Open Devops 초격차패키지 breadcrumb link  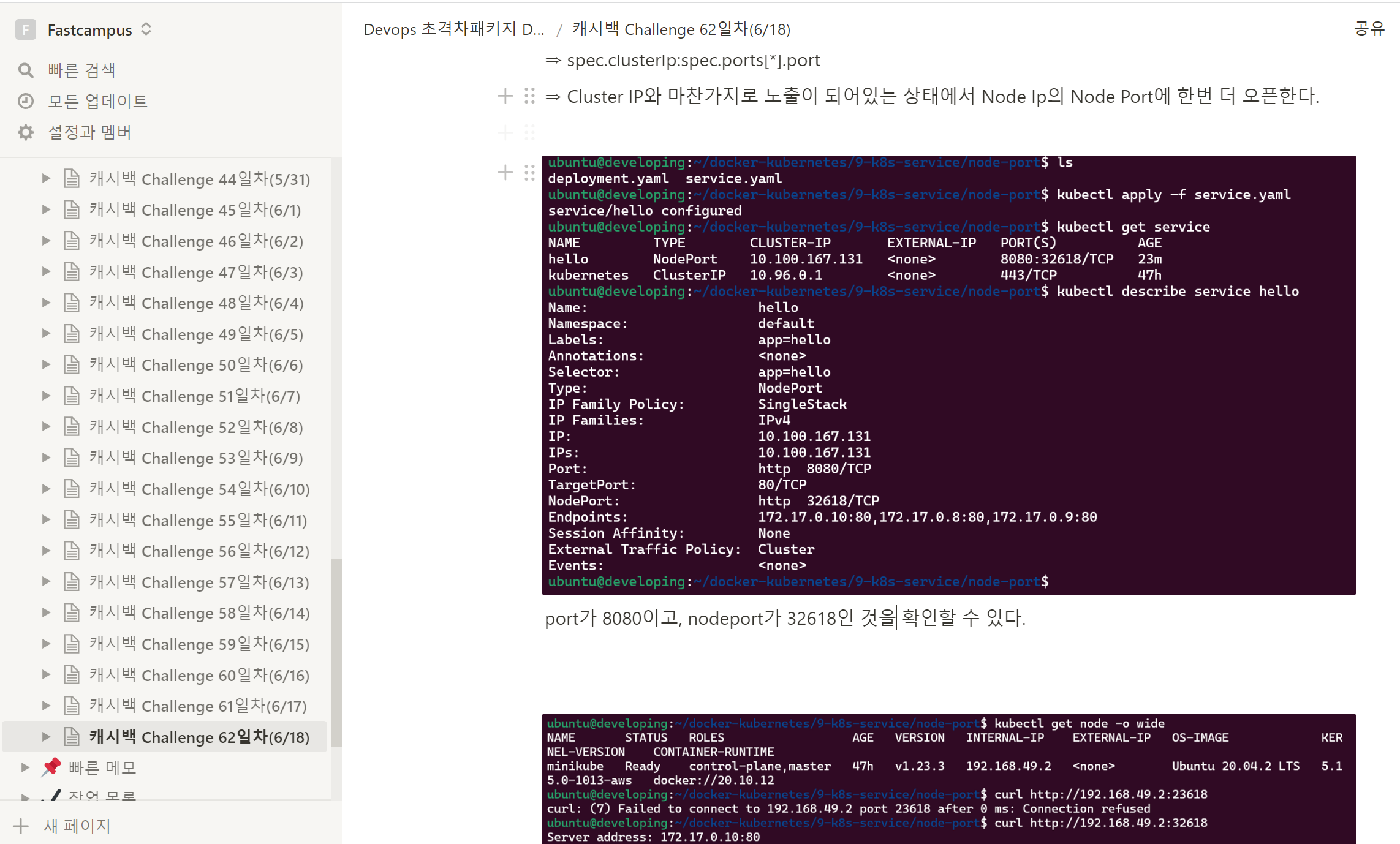453,29
